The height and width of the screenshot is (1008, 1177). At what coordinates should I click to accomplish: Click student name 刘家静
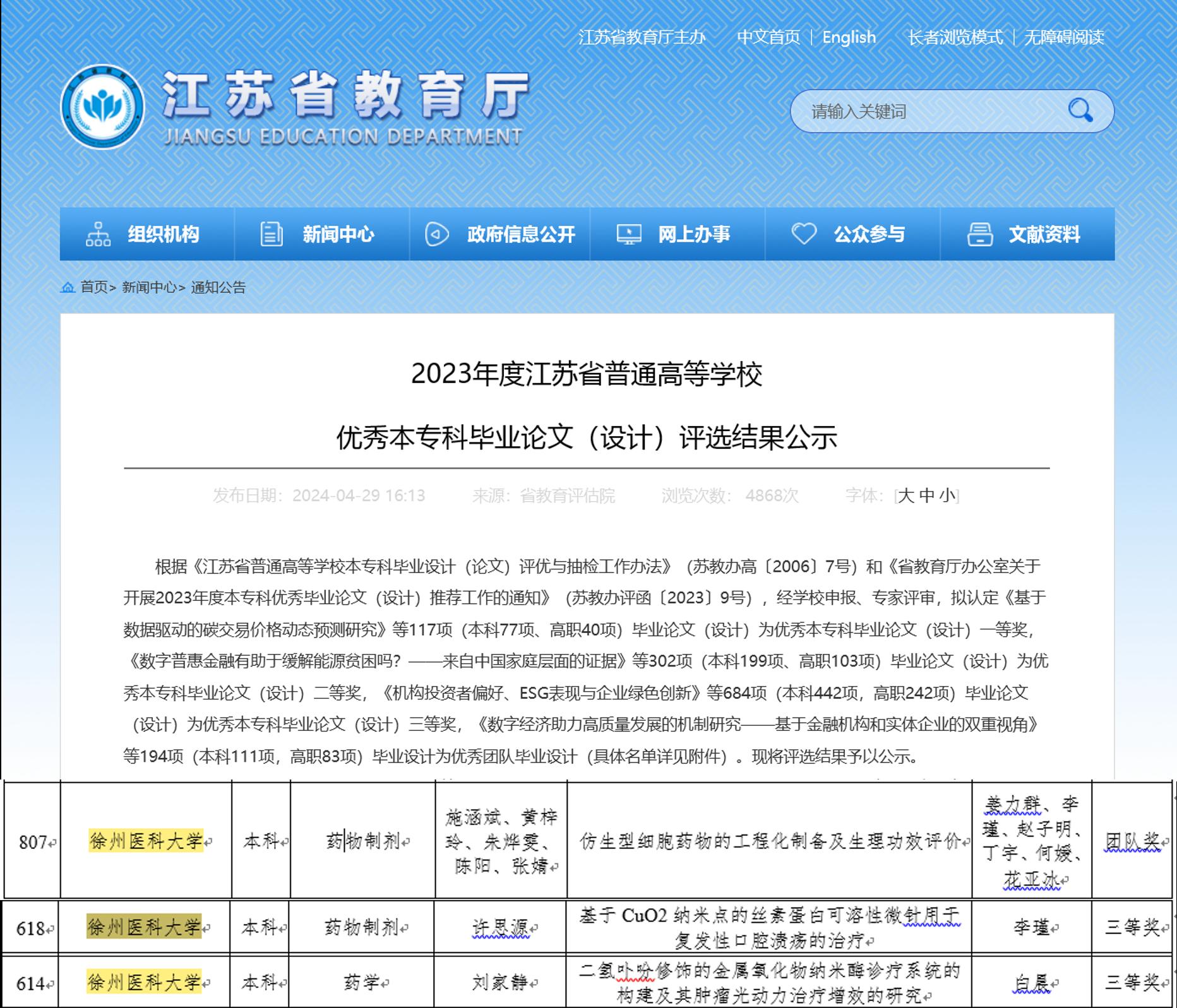(x=501, y=982)
